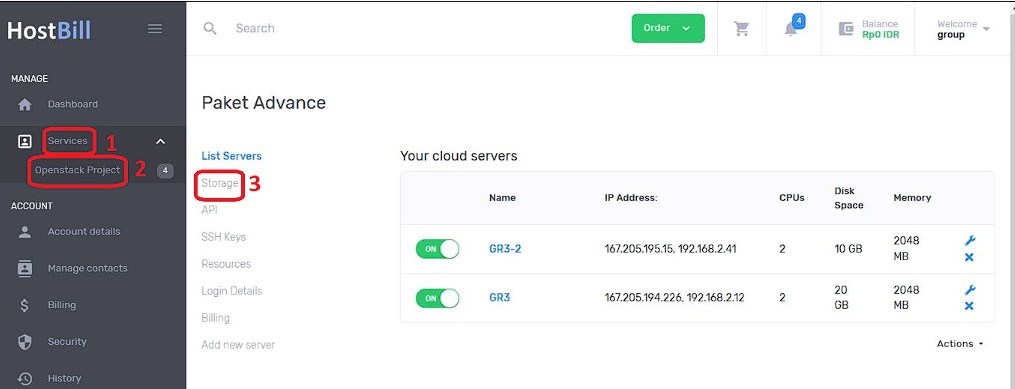Select the Storage tab

[x=220, y=183]
